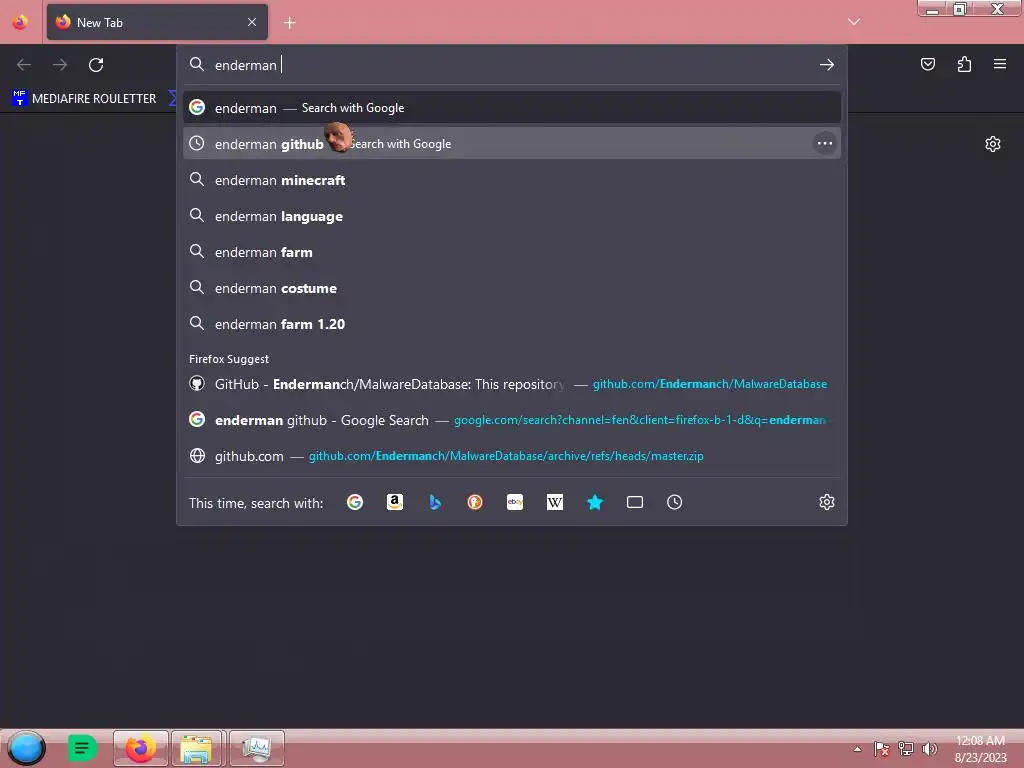The height and width of the screenshot is (768, 1024).
Task: Open the Firefox application menu
Action: click(x=1000, y=64)
